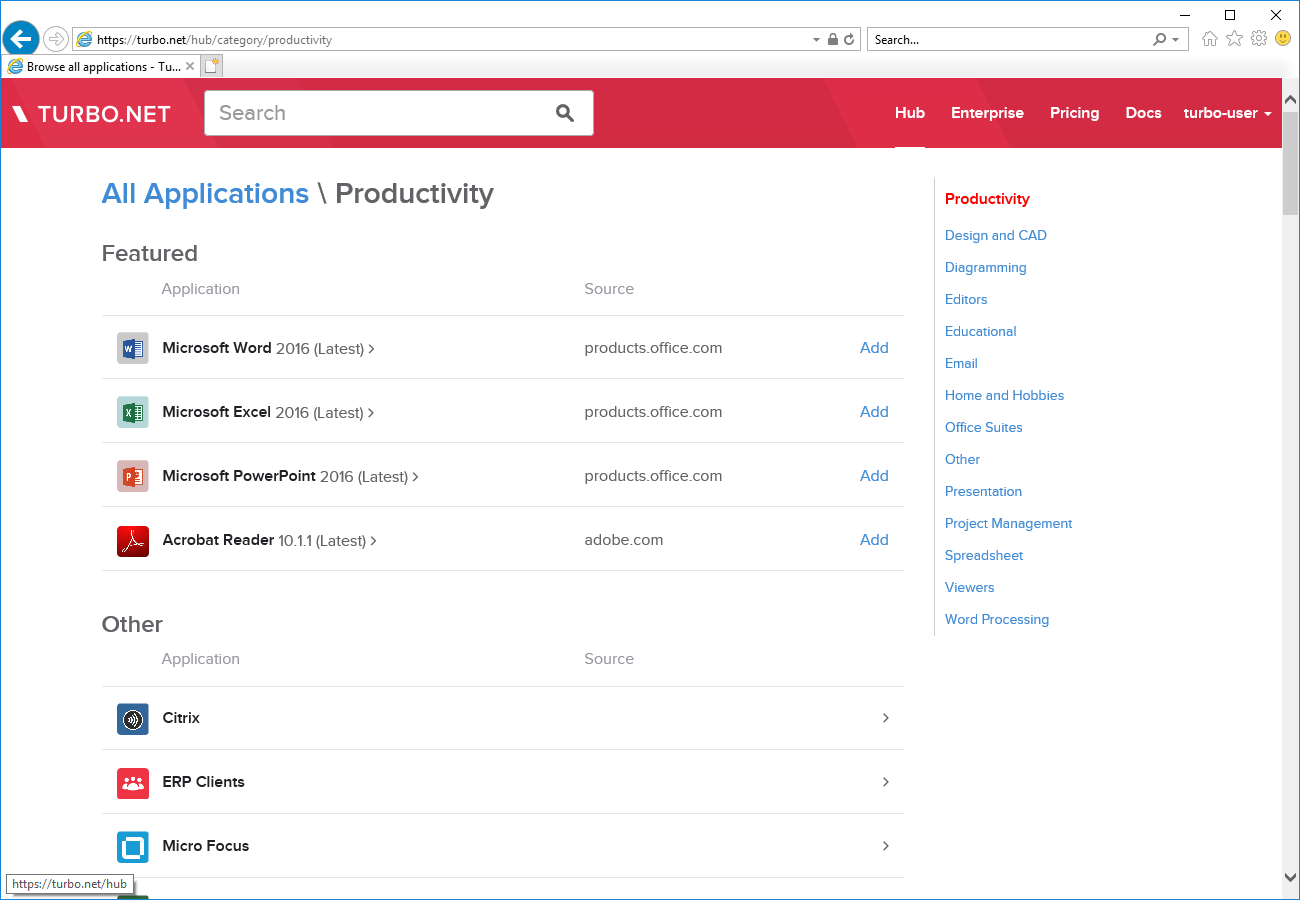Click the Citrix application icon

point(132,717)
